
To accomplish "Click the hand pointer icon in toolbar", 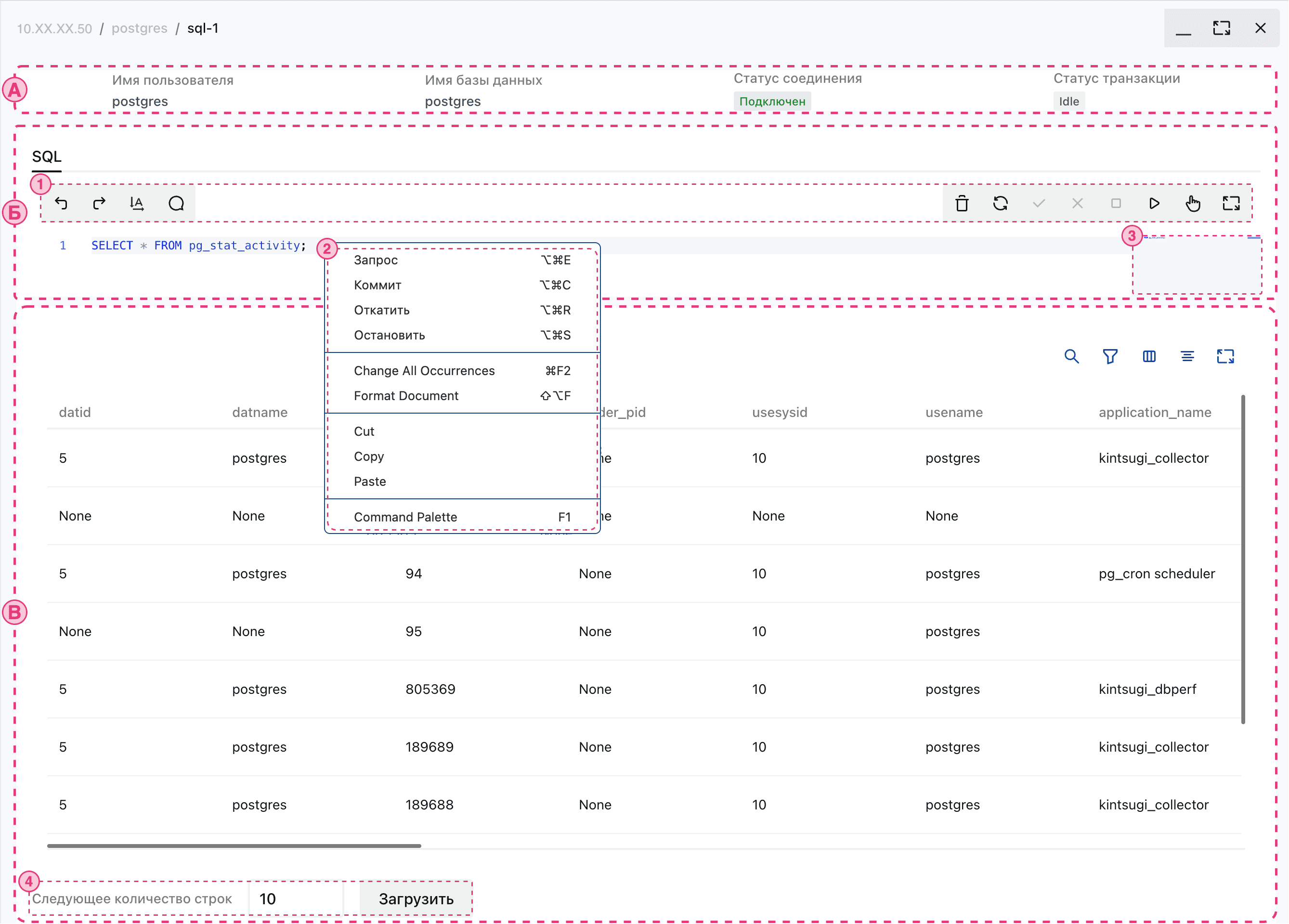I will pos(1192,204).
